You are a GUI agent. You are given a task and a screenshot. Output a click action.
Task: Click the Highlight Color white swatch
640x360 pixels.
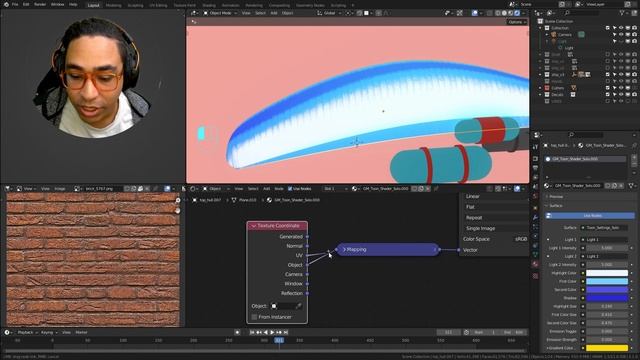point(607,273)
